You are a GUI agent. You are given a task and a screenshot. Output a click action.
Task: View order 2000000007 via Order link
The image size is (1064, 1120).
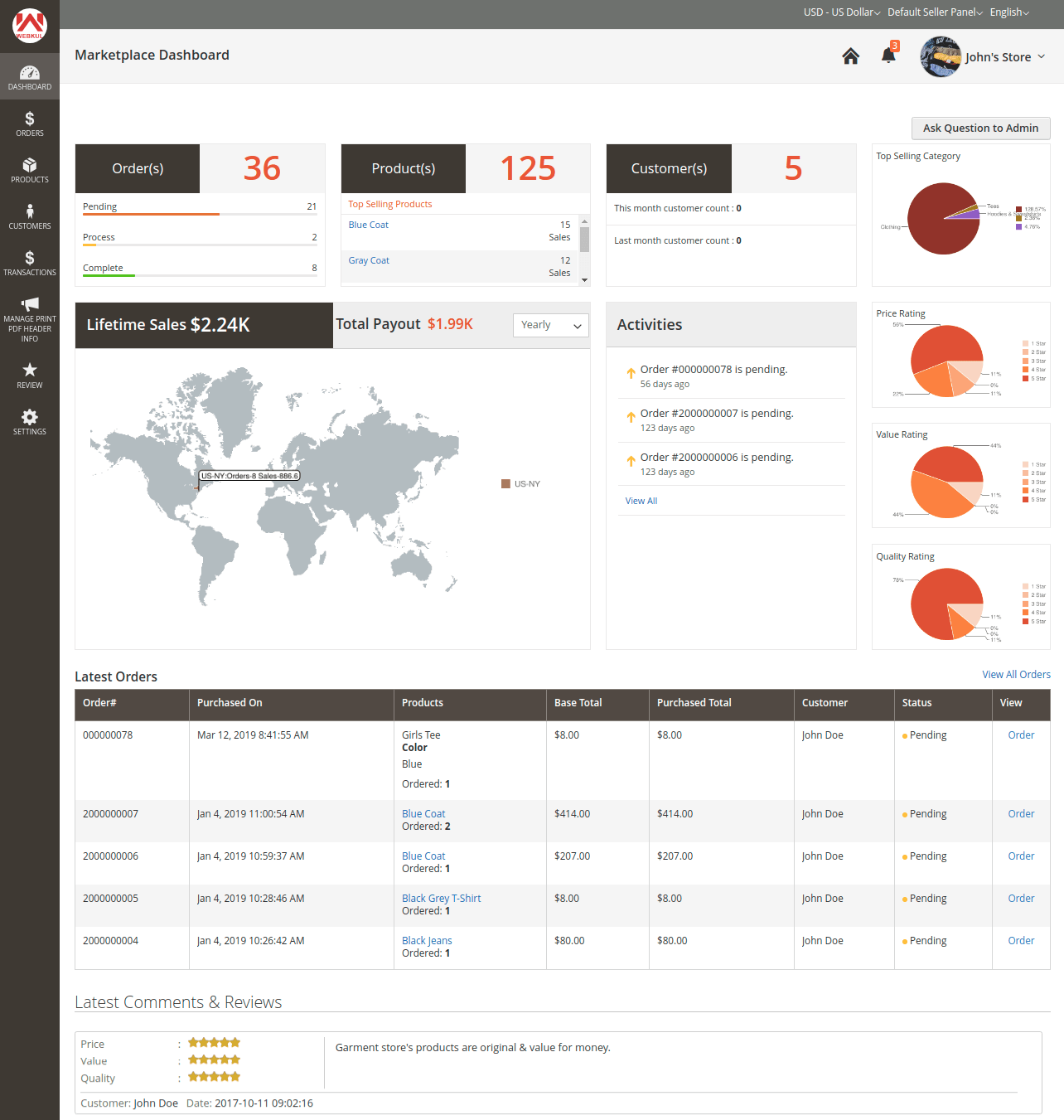(x=1021, y=814)
